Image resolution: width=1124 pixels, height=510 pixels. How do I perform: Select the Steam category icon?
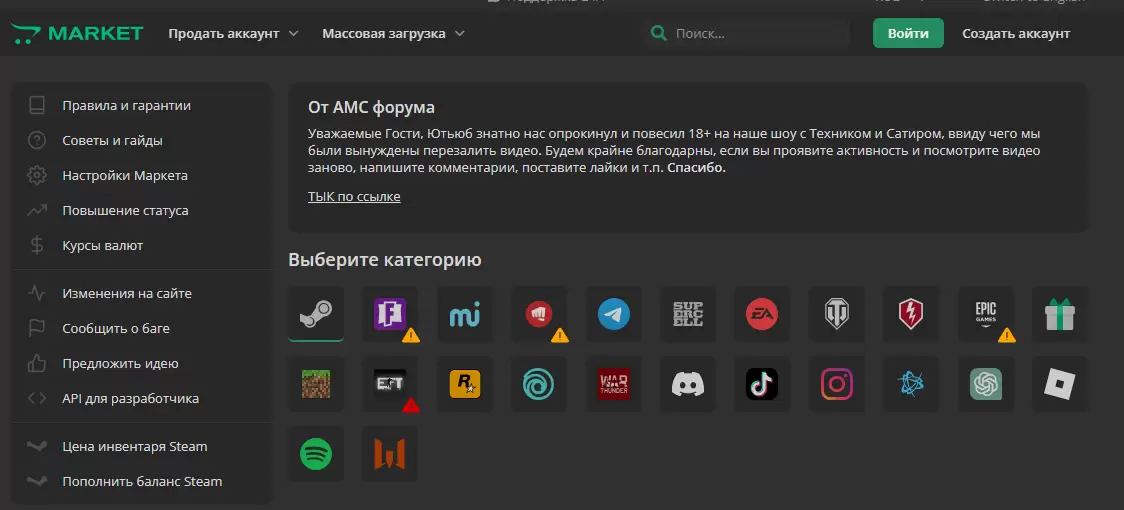coord(316,313)
